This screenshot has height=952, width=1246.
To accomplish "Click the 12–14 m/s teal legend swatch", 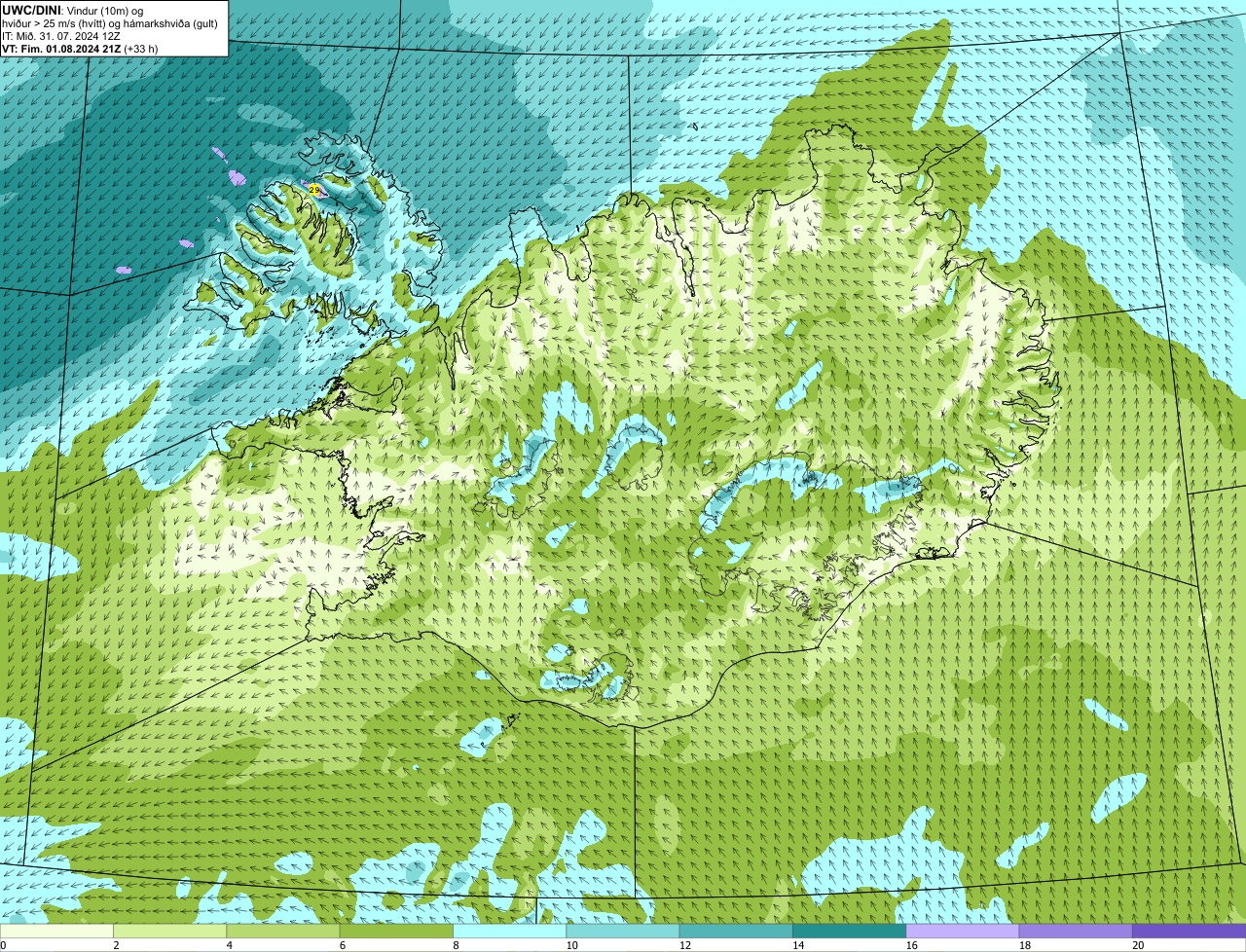I will click(736, 931).
